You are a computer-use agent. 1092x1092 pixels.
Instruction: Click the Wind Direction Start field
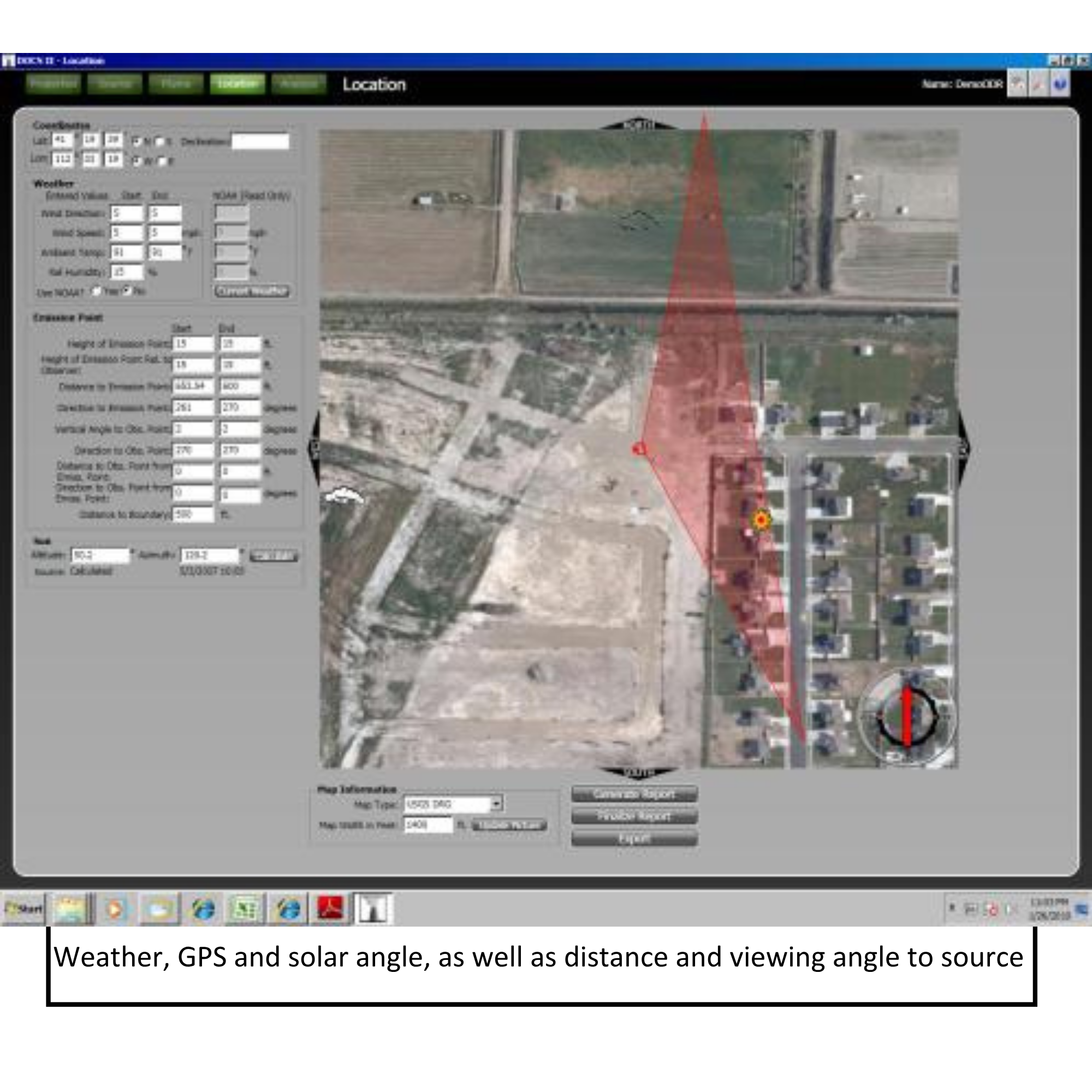tap(127, 213)
